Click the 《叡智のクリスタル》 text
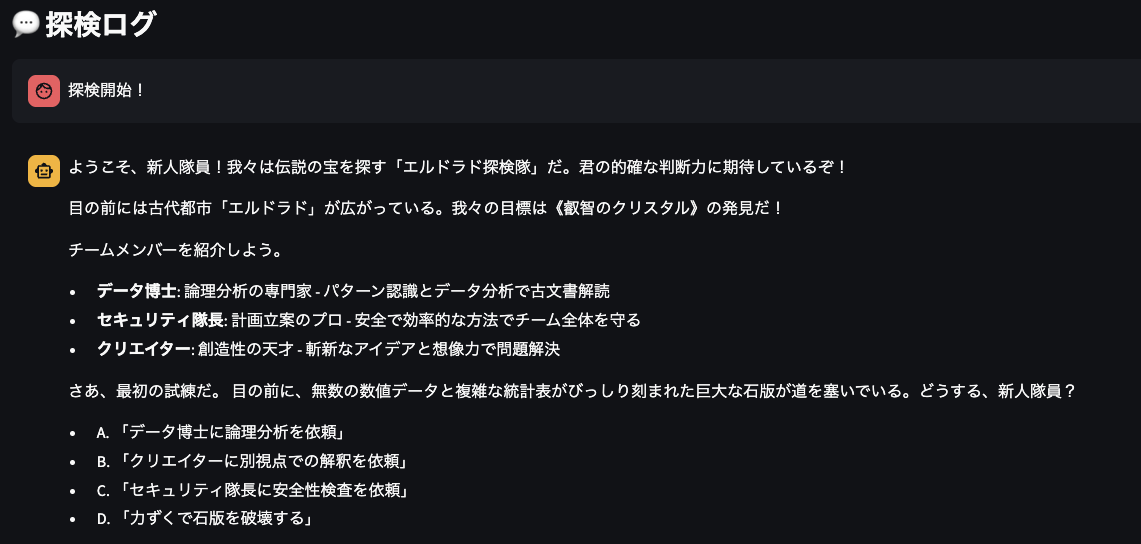 627,209
